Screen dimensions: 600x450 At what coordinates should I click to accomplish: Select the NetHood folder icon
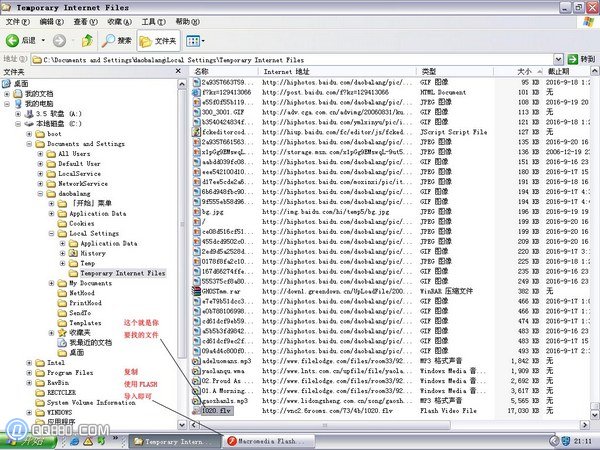click(62, 293)
